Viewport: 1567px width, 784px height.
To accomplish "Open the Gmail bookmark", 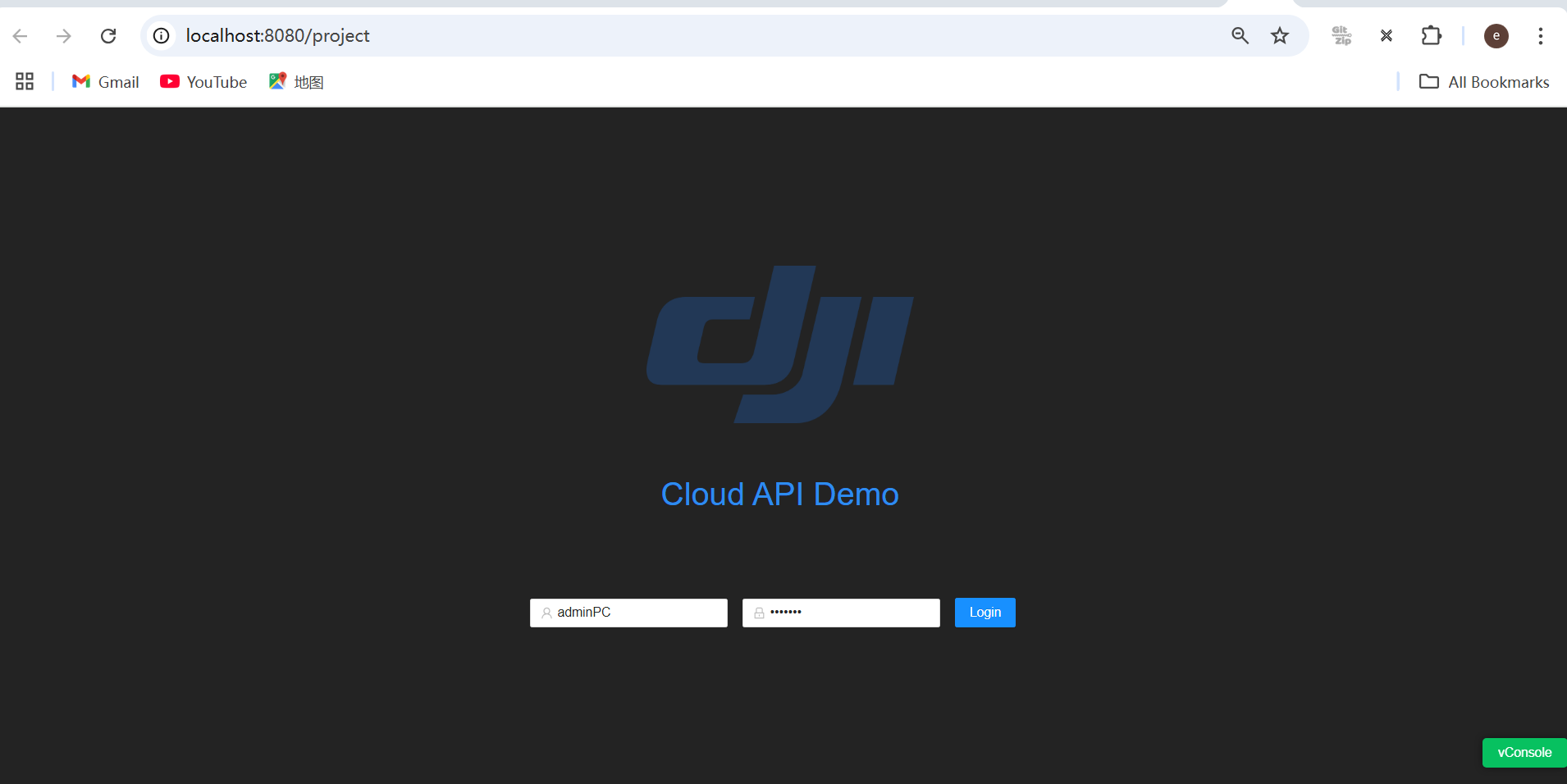I will 106,82.
